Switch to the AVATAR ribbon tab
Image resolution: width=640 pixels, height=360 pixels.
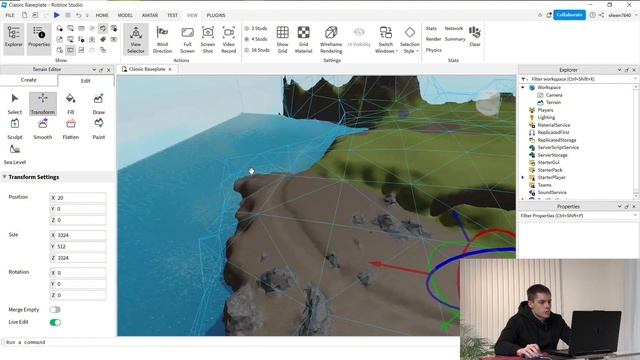coord(150,15)
